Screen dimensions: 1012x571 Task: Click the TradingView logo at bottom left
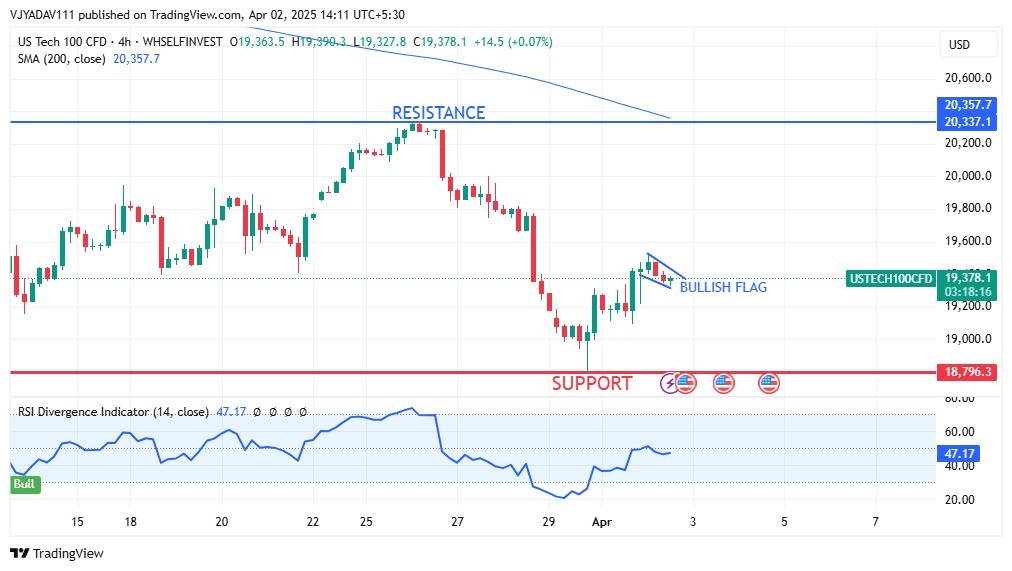pos(57,553)
